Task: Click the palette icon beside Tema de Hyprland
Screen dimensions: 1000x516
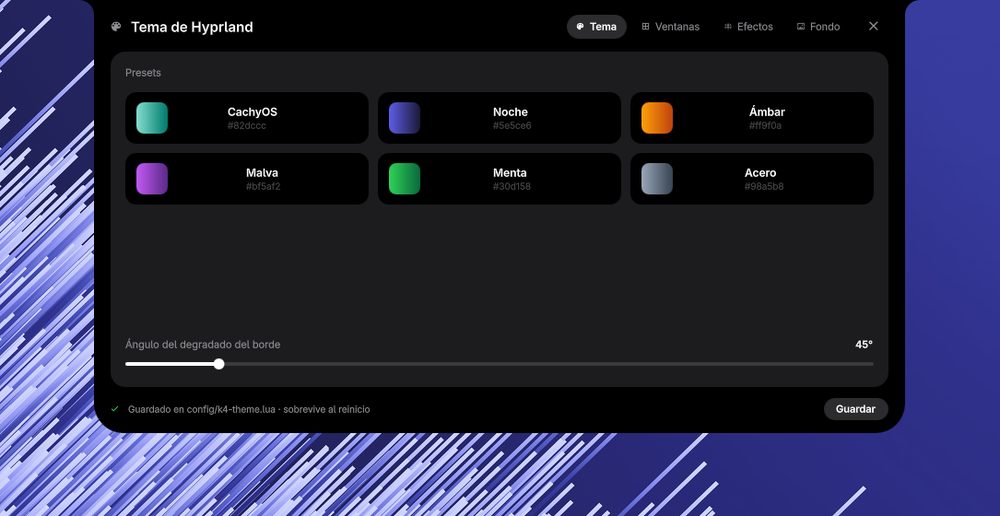Action: 116,27
